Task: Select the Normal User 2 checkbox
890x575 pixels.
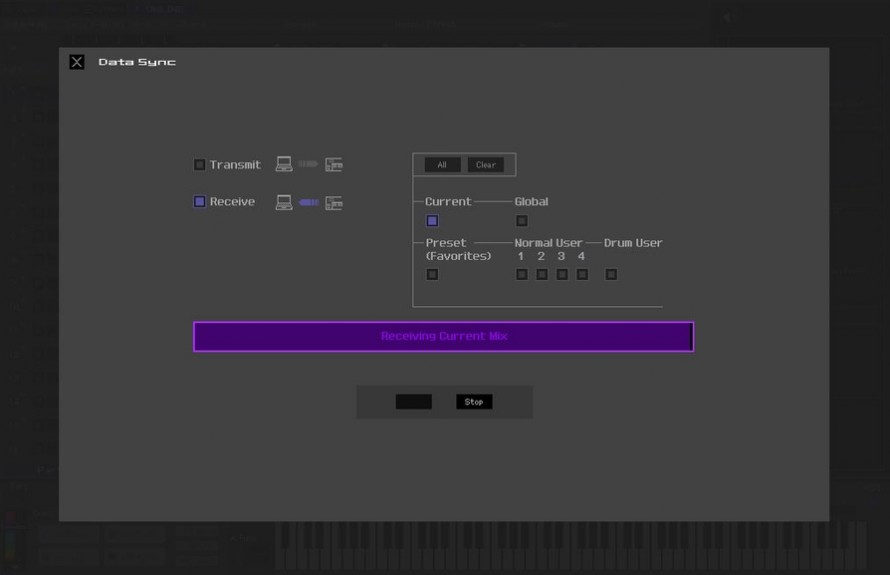Action: click(541, 275)
